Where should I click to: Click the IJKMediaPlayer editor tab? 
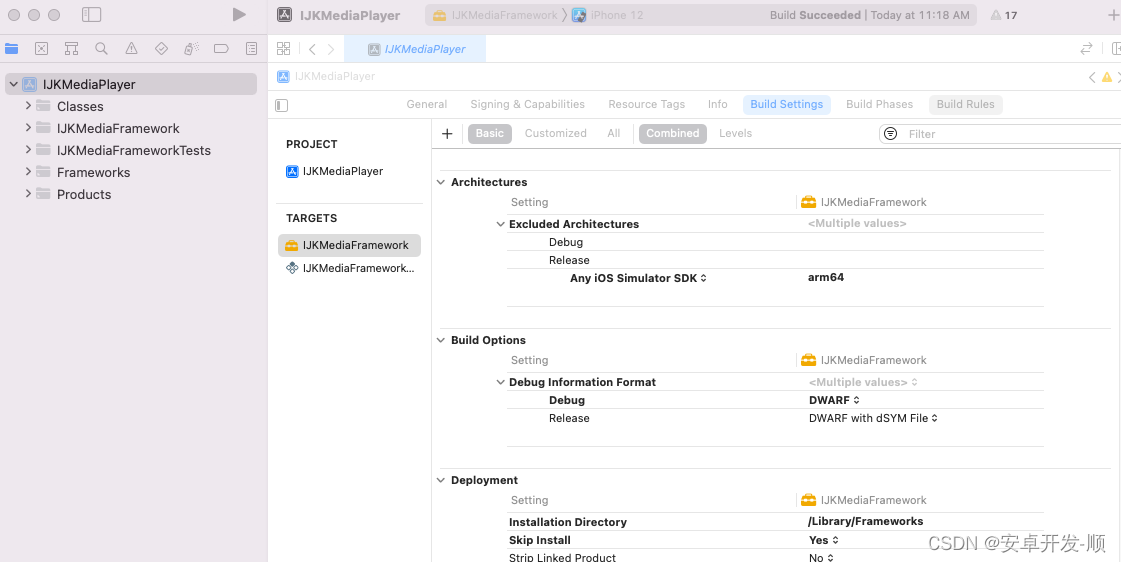coord(415,49)
